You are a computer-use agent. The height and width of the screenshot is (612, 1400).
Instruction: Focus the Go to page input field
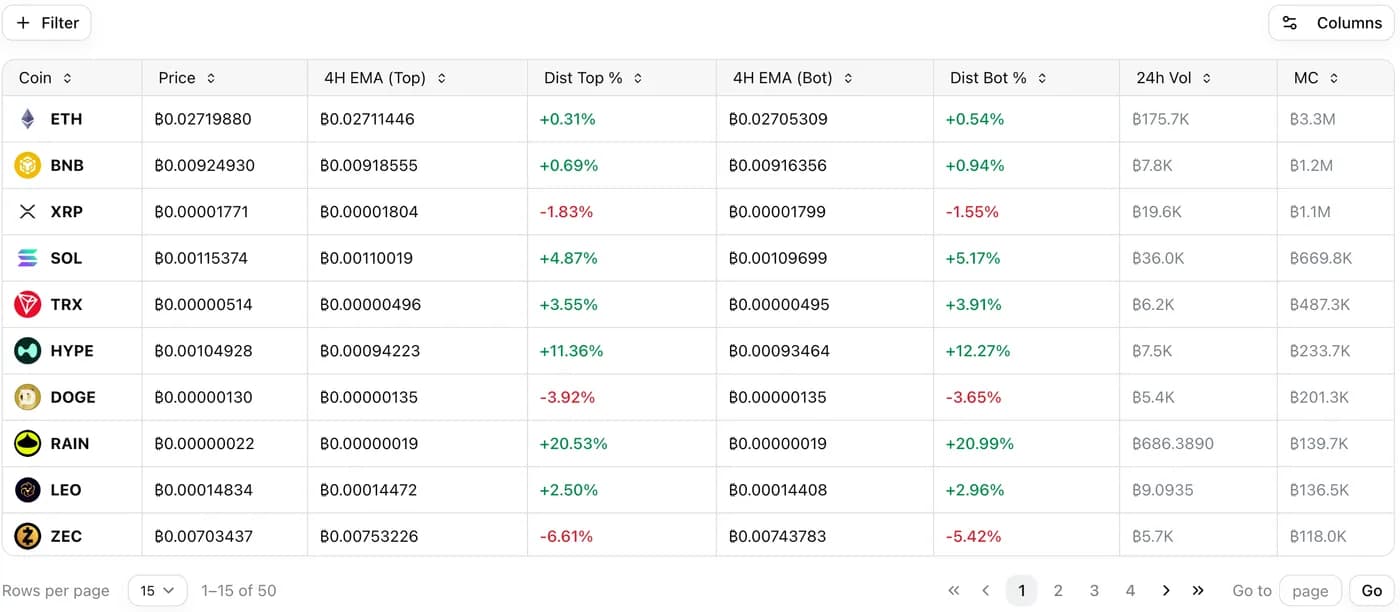tap(1310, 591)
